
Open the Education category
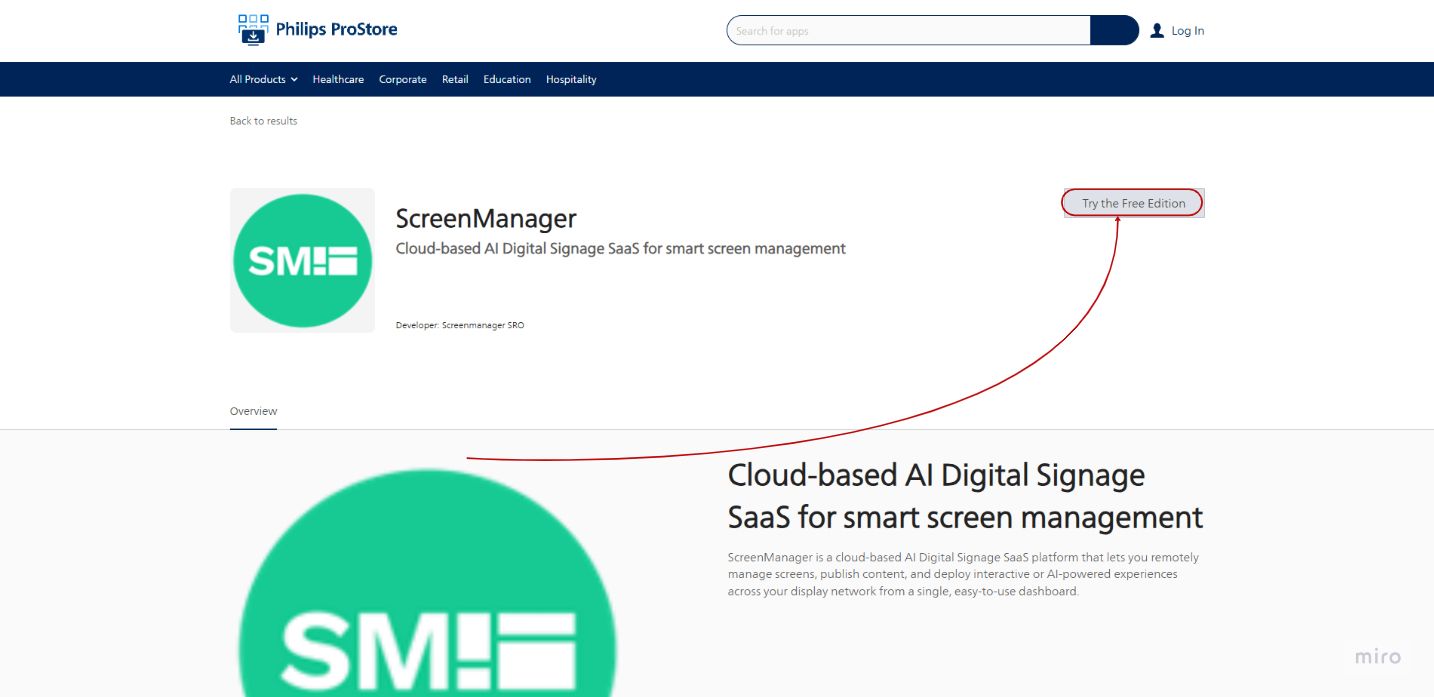click(x=507, y=79)
